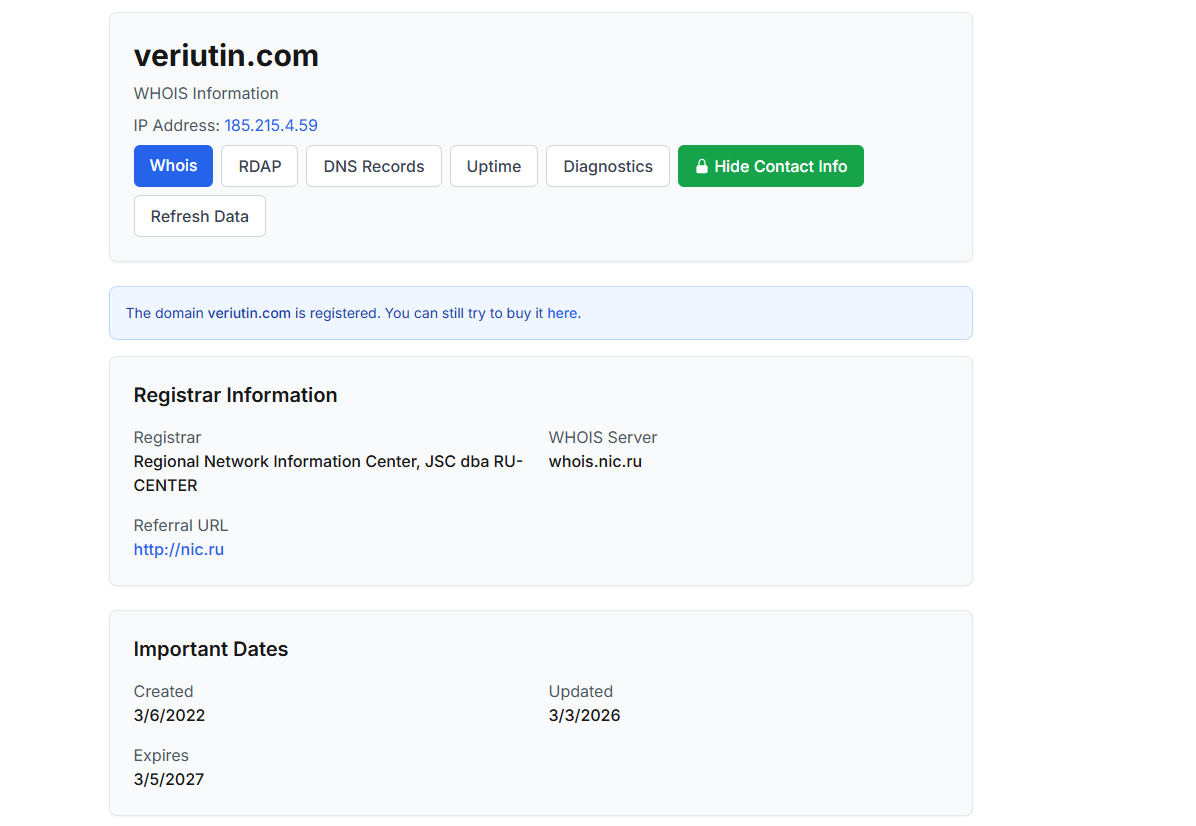Click the whois.nic.ru server value
The width and height of the screenshot is (1196, 826).
click(x=595, y=461)
